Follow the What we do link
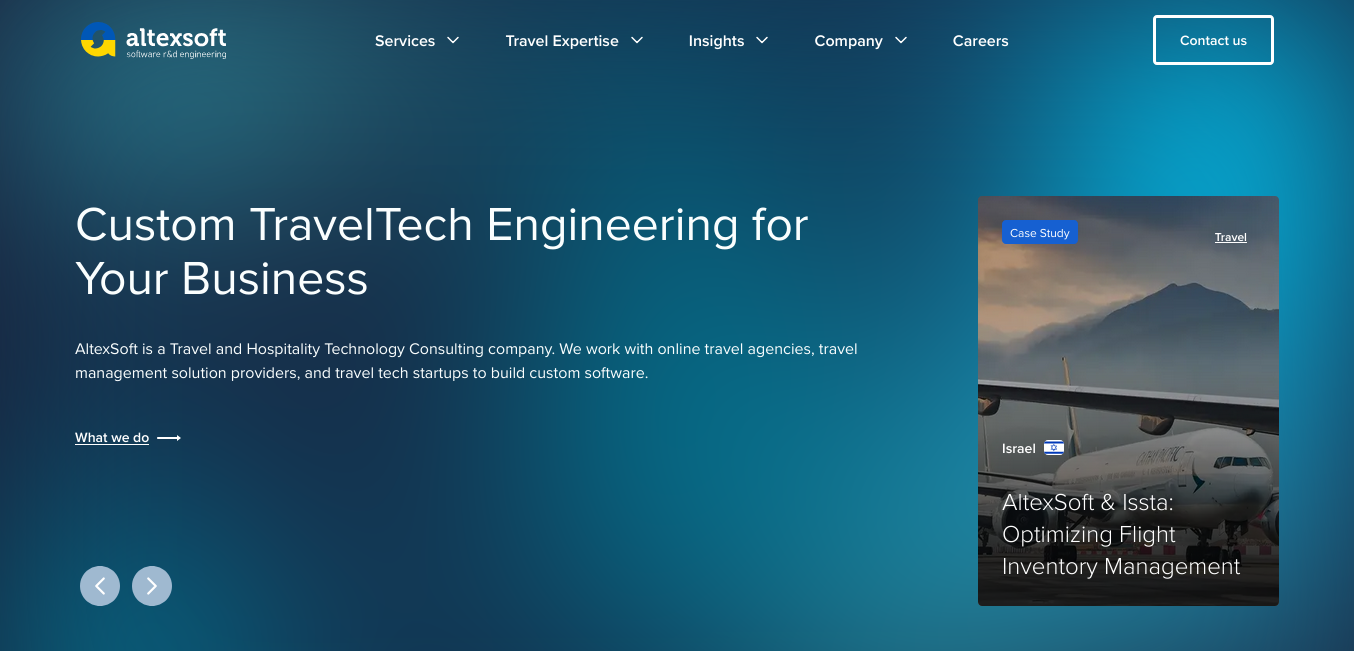 point(112,438)
